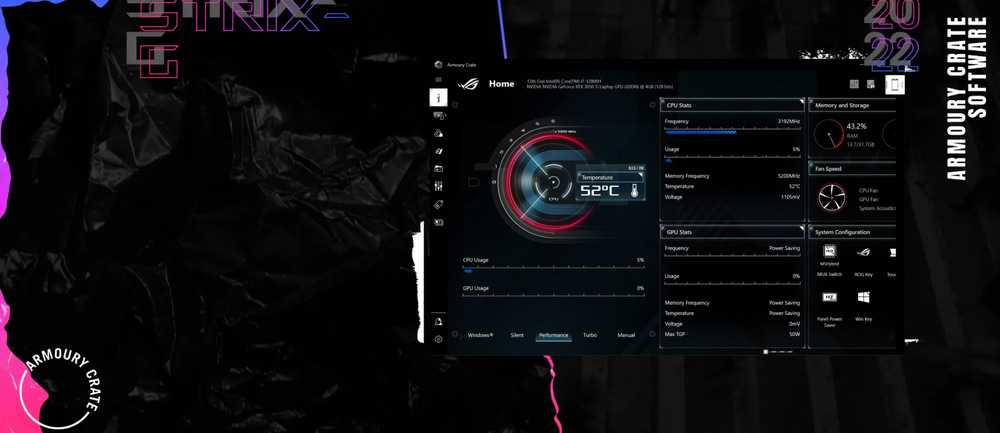Open the News icon in the sidebar

tap(438, 223)
